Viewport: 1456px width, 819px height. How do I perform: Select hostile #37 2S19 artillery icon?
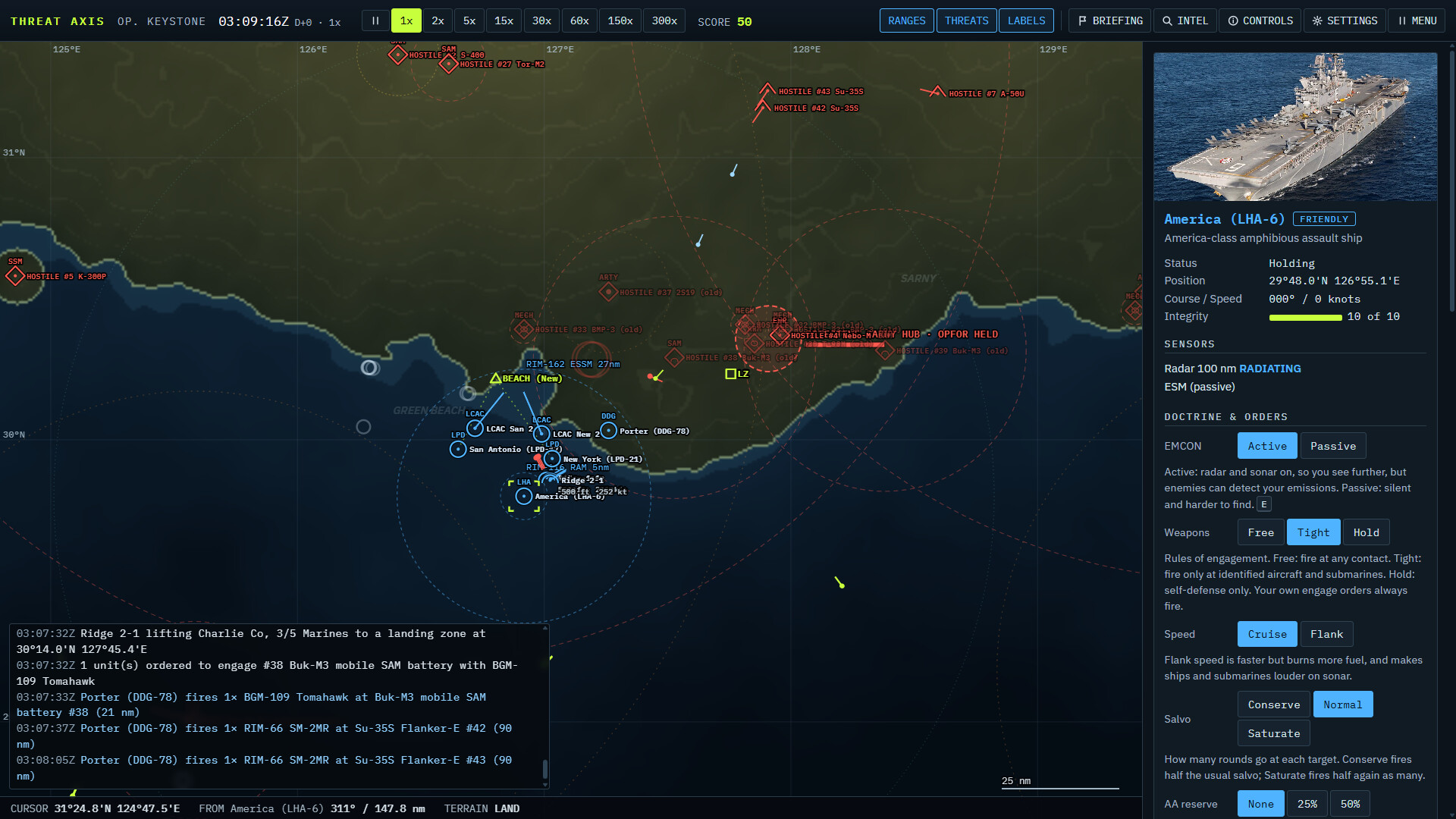tap(608, 291)
